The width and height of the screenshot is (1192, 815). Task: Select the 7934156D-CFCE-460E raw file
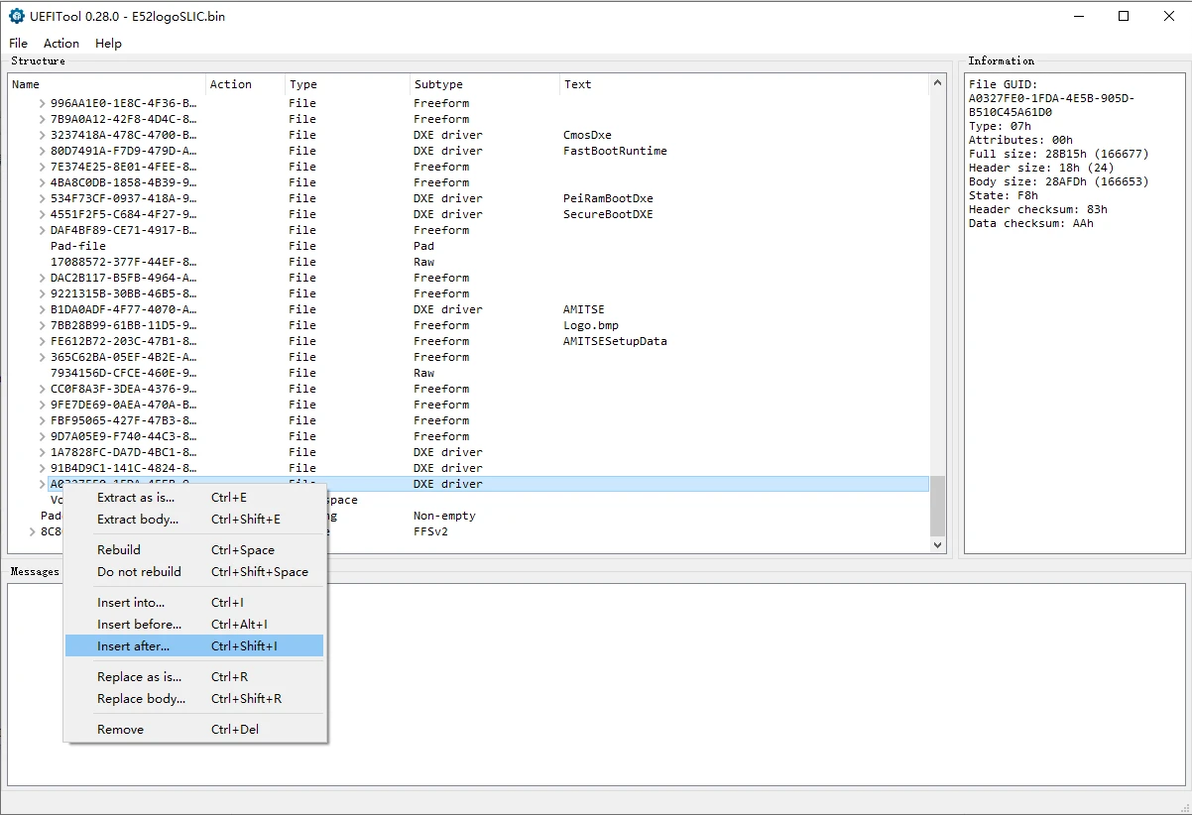click(470, 373)
